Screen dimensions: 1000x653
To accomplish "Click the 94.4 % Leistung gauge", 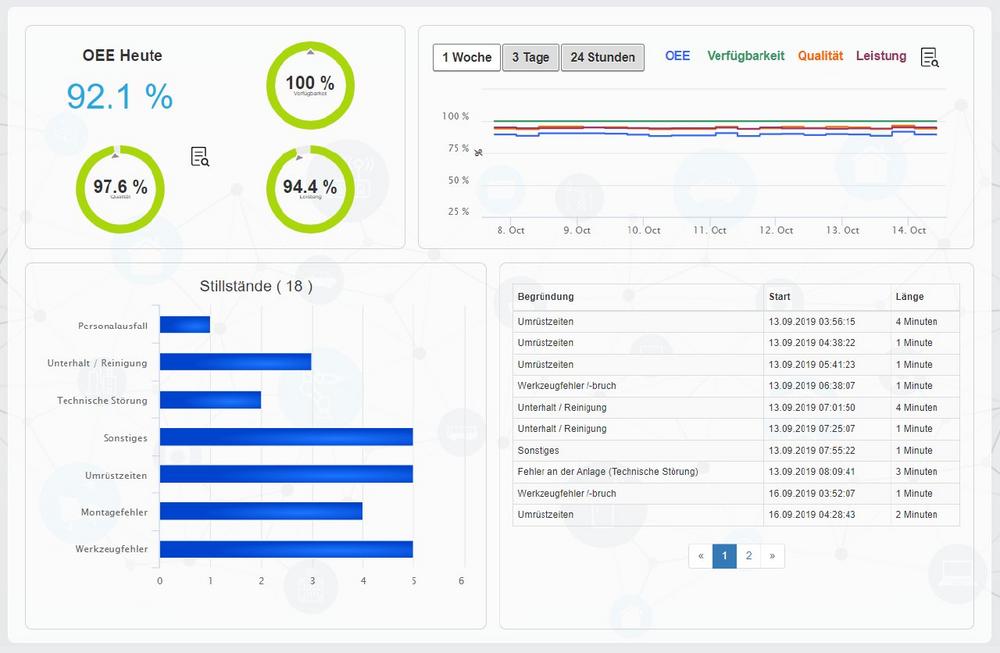I will pyautogui.click(x=310, y=189).
